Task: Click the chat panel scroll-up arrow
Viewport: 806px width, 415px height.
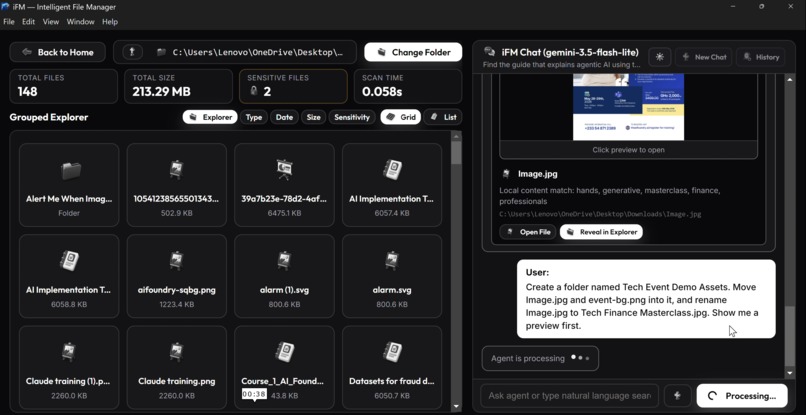Action: click(x=790, y=79)
